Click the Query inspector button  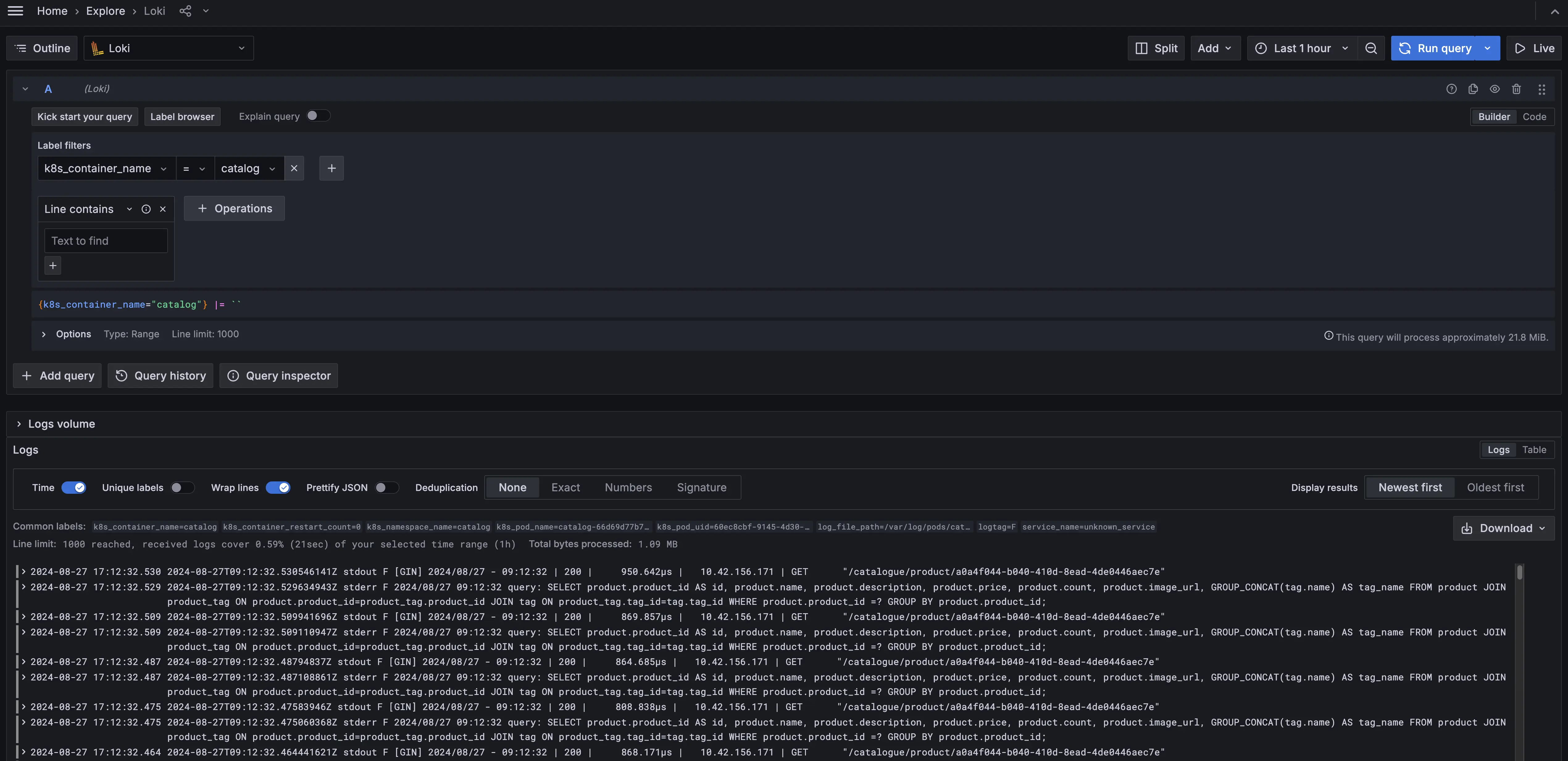point(279,376)
